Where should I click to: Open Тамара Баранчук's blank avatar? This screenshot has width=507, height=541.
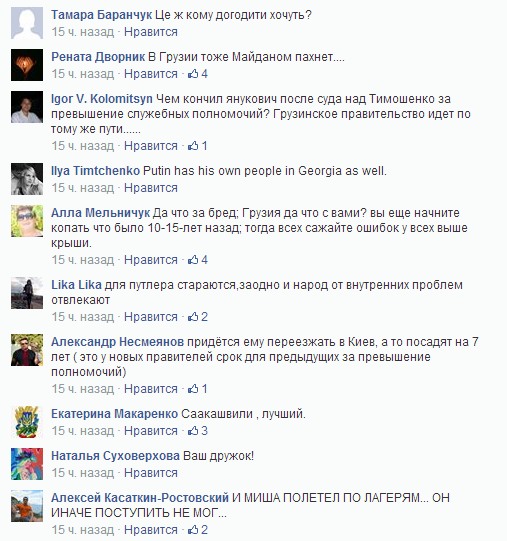coord(27,23)
